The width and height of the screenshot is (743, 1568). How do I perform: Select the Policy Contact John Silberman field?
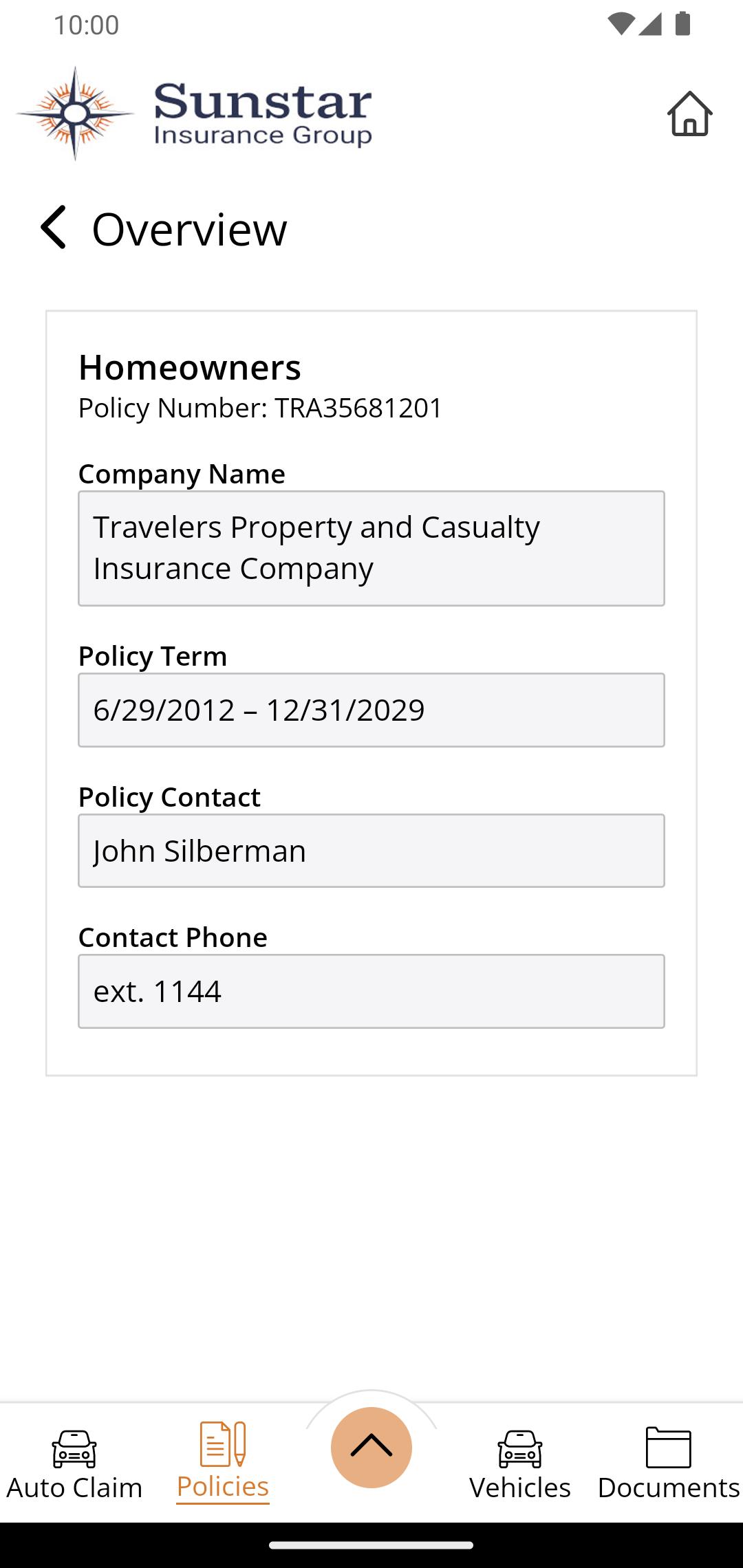click(371, 851)
